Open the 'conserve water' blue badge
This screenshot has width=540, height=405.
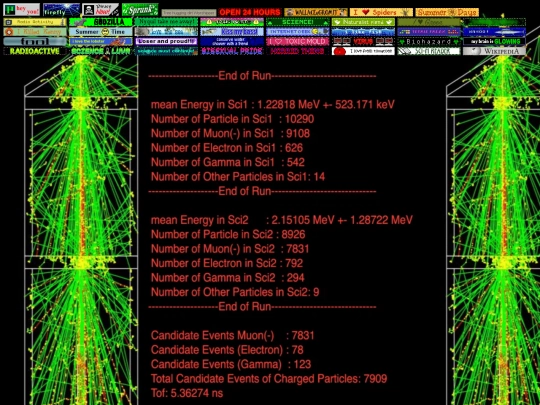232,41
